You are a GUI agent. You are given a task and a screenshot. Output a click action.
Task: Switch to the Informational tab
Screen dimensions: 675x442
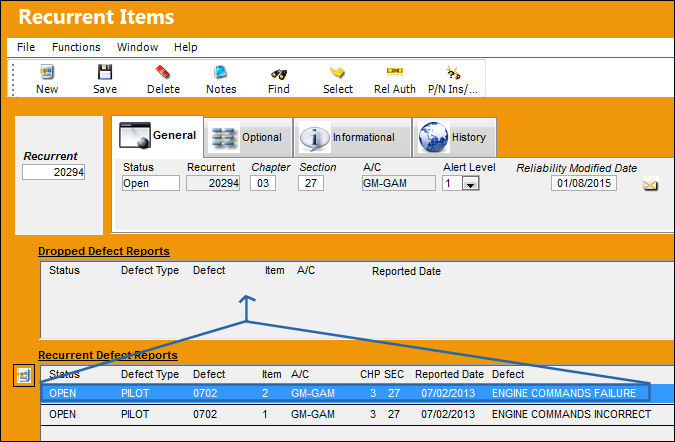click(352, 137)
